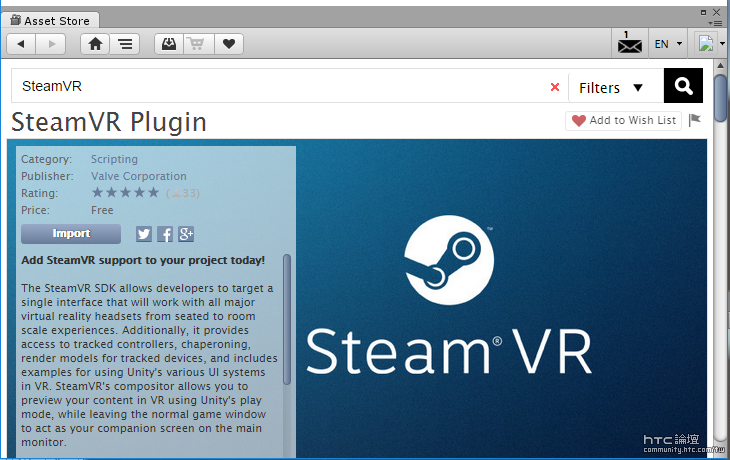This screenshot has height=460, width=730.
Task: Flag this asset with the report icon
Action: click(x=695, y=120)
